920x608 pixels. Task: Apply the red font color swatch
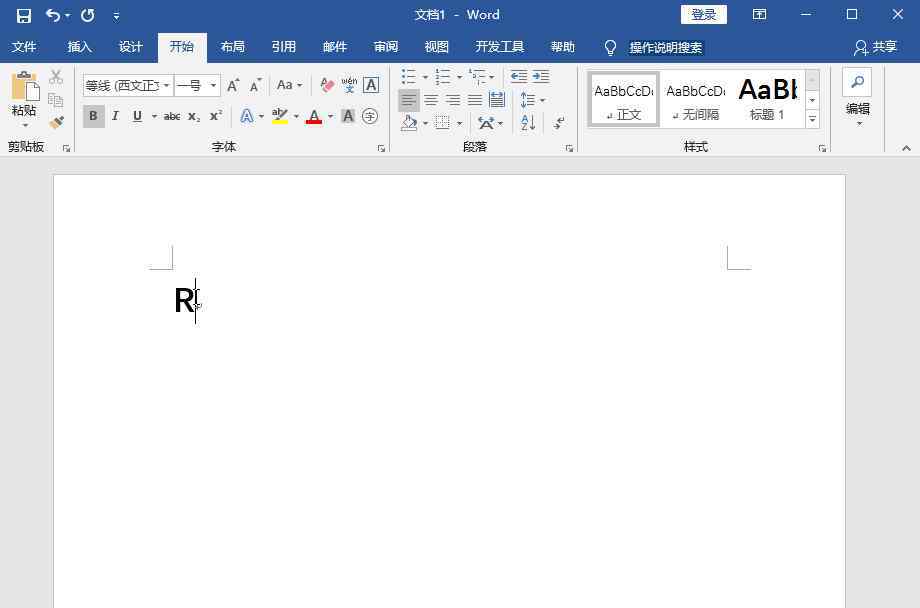(314, 117)
